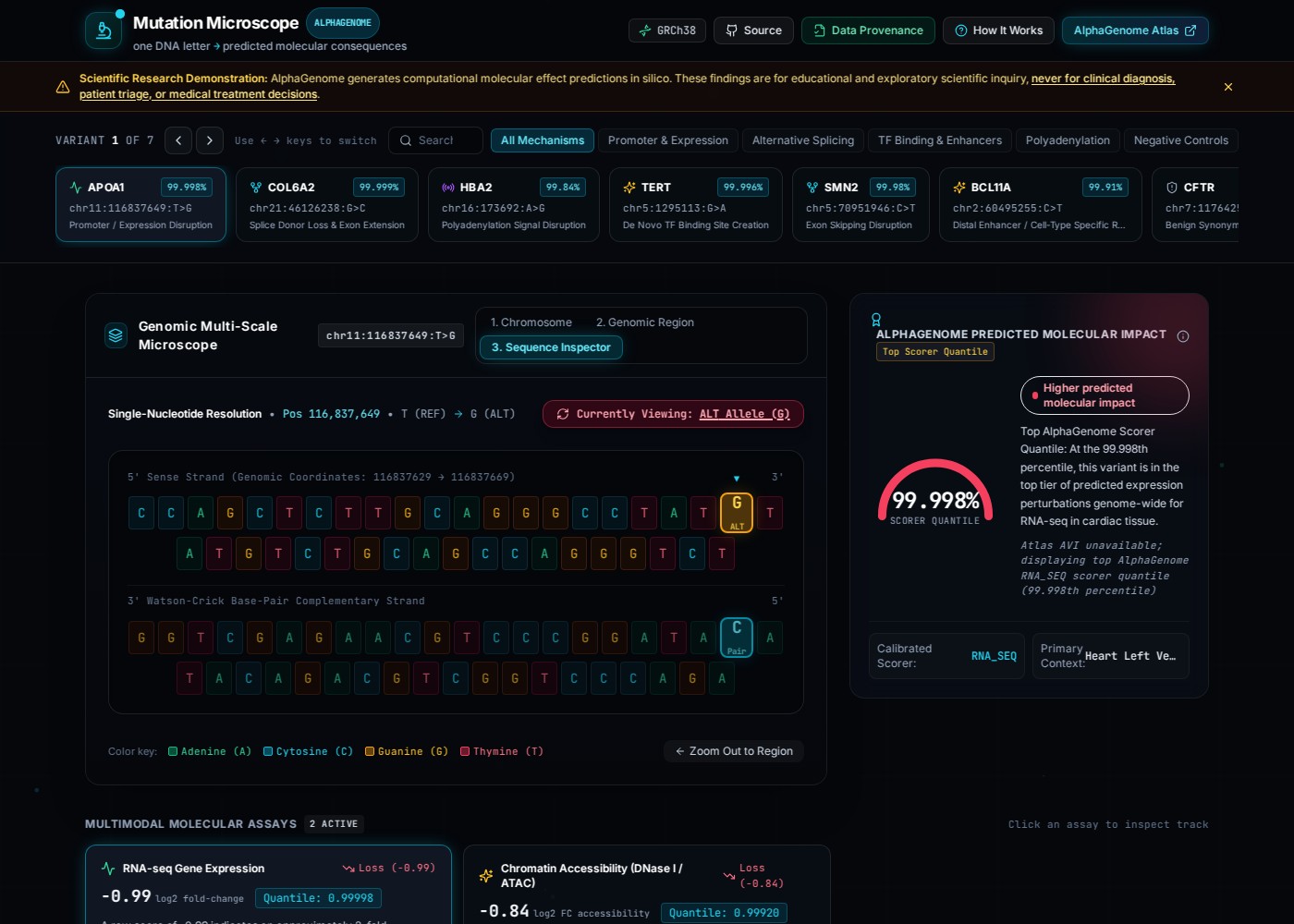Toggle the Currently Viewing ALT Allele switch
The image size is (1294, 924).
(x=673, y=414)
